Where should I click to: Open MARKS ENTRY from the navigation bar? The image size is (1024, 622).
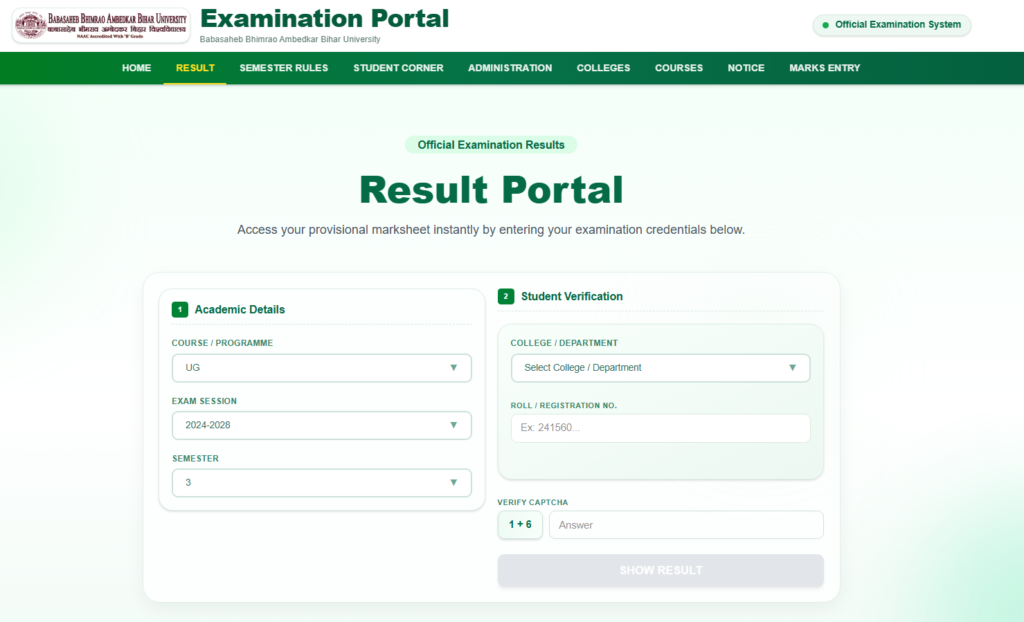click(825, 68)
